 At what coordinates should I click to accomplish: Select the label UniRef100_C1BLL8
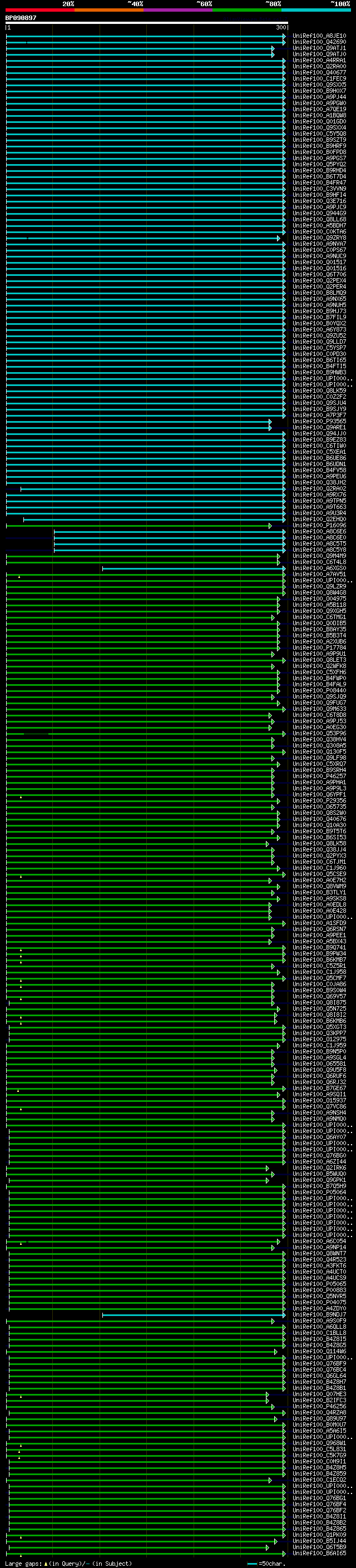319,1333
